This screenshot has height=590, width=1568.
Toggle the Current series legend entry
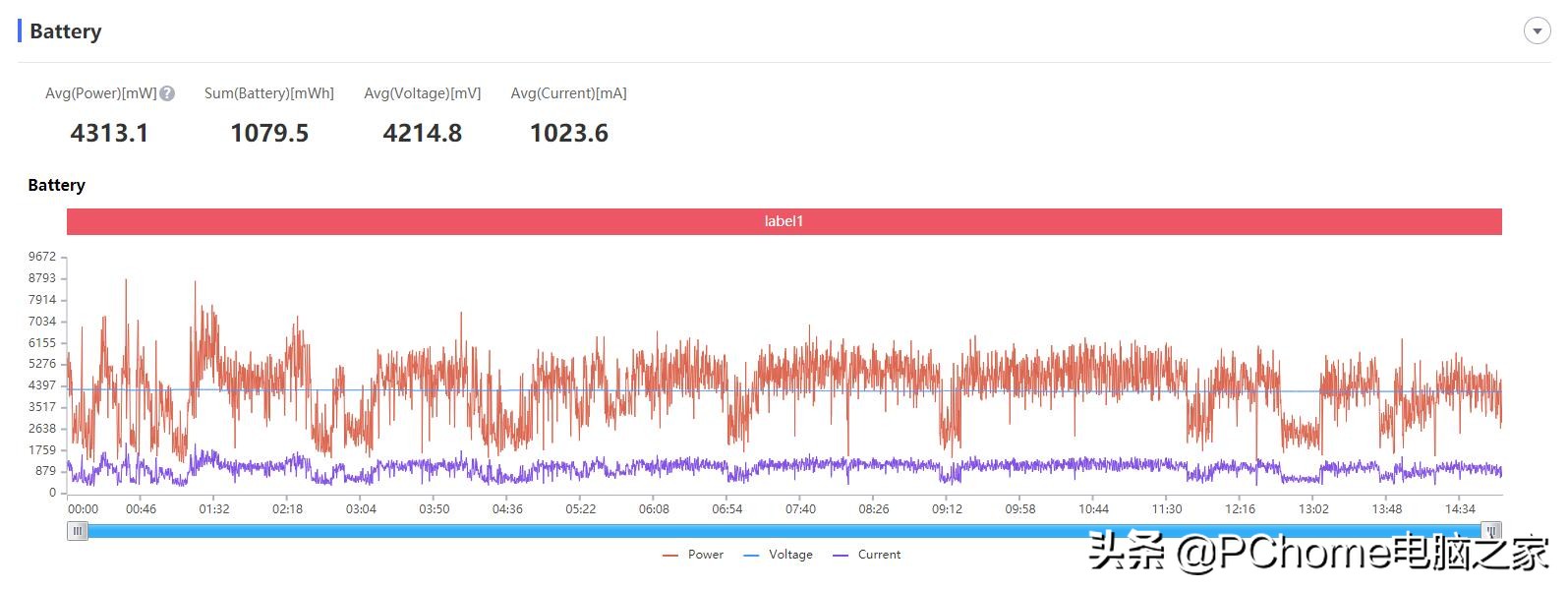point(867,555)
